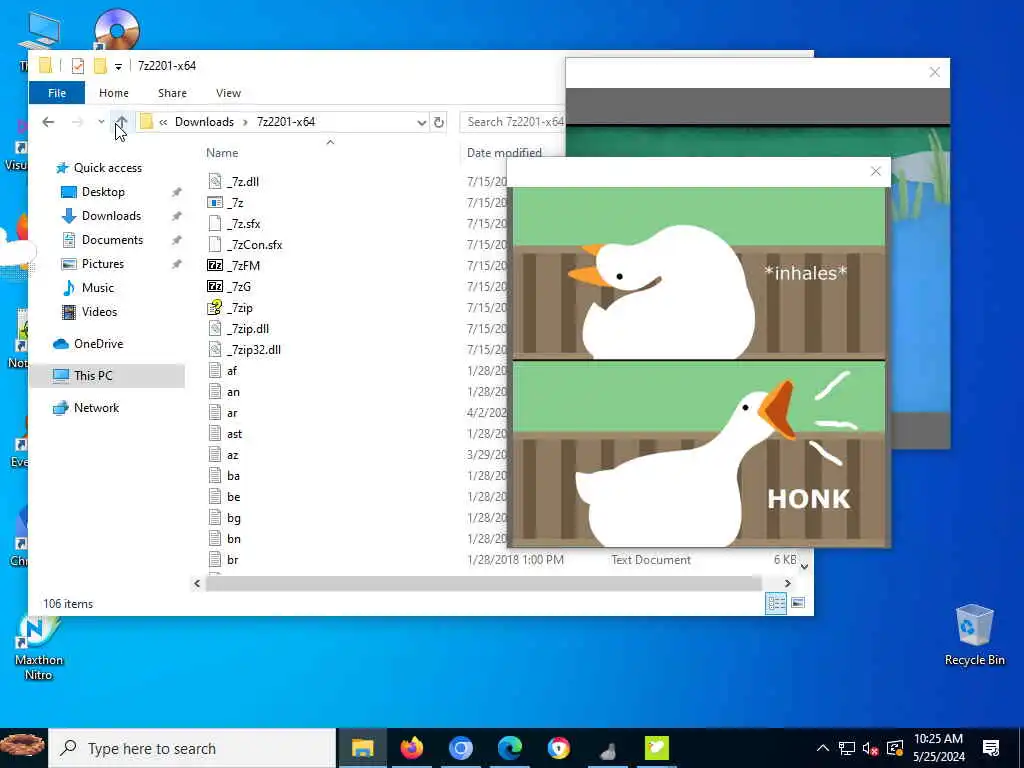Go up one folder level
This screenshot has width=1024, height=768.
pyautogui.click(x=121, y=122)
